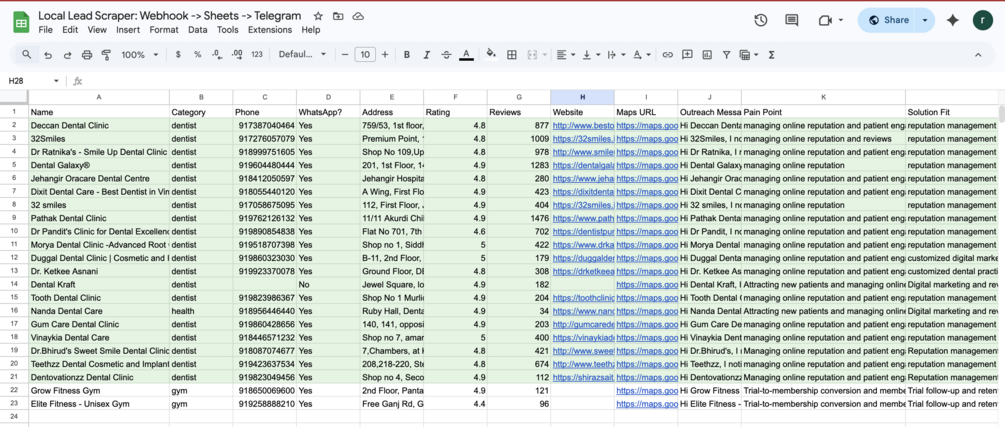Open the Format menu

164,29
